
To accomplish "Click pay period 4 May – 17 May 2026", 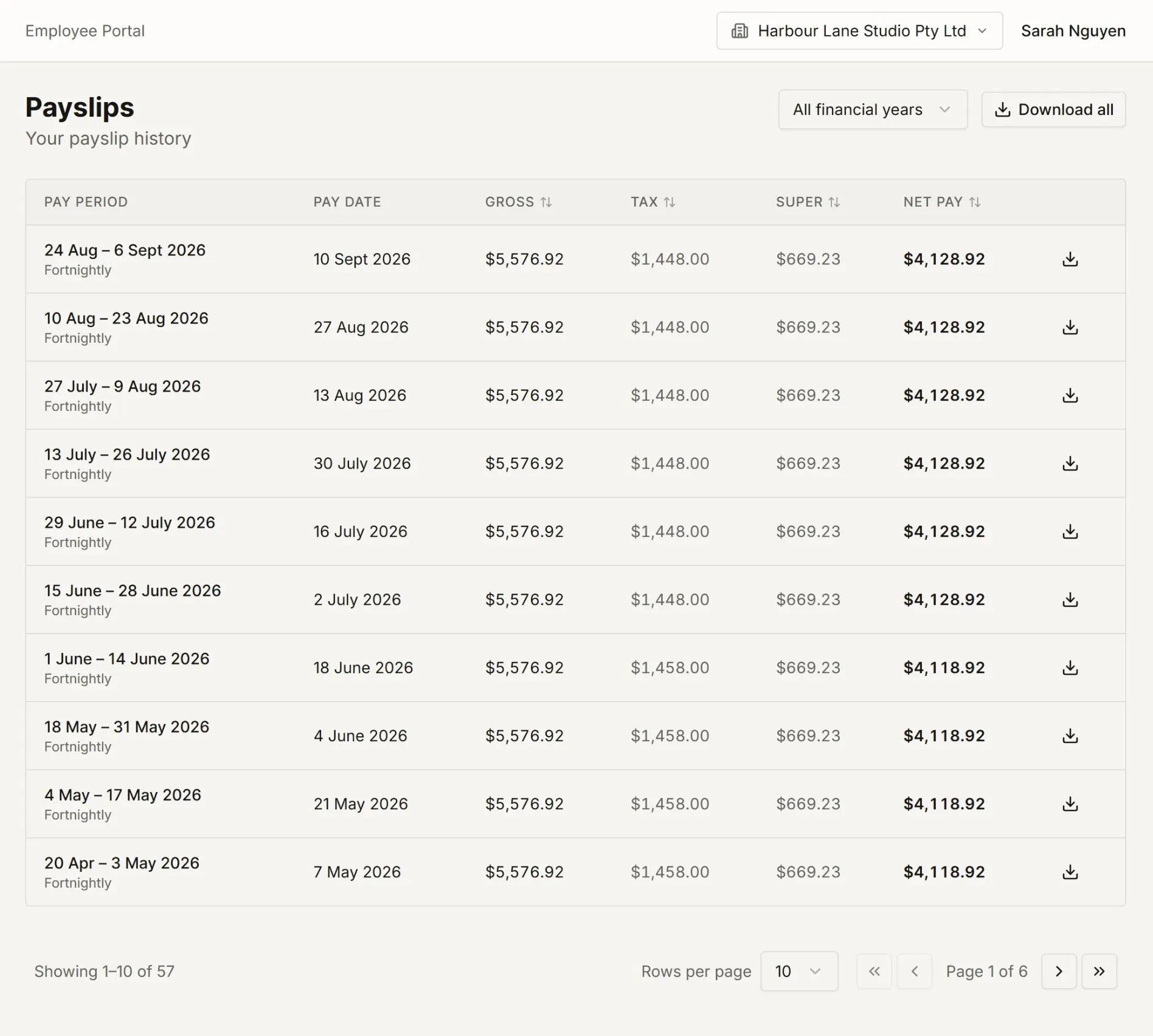I will [122, 795].
